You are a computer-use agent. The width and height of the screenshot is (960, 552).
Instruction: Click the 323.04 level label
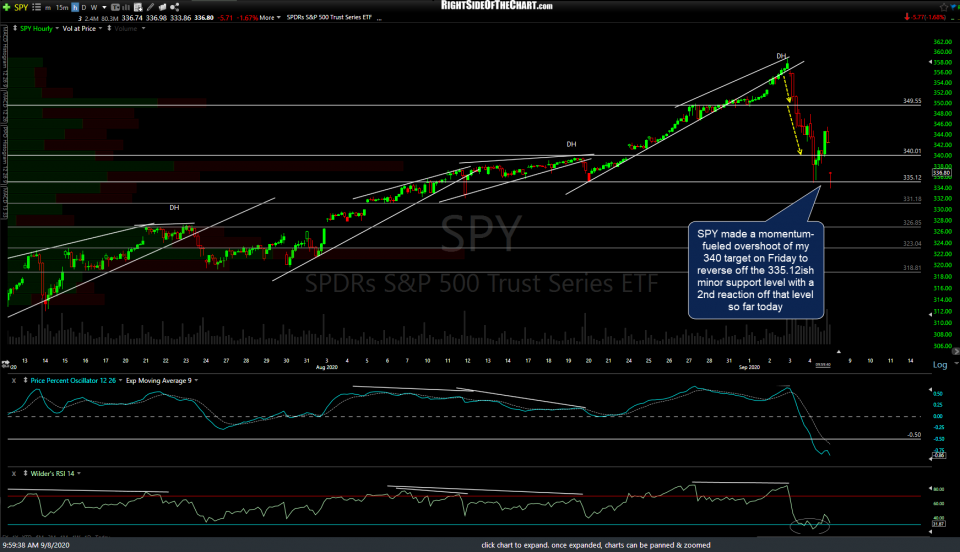[912, 244]
